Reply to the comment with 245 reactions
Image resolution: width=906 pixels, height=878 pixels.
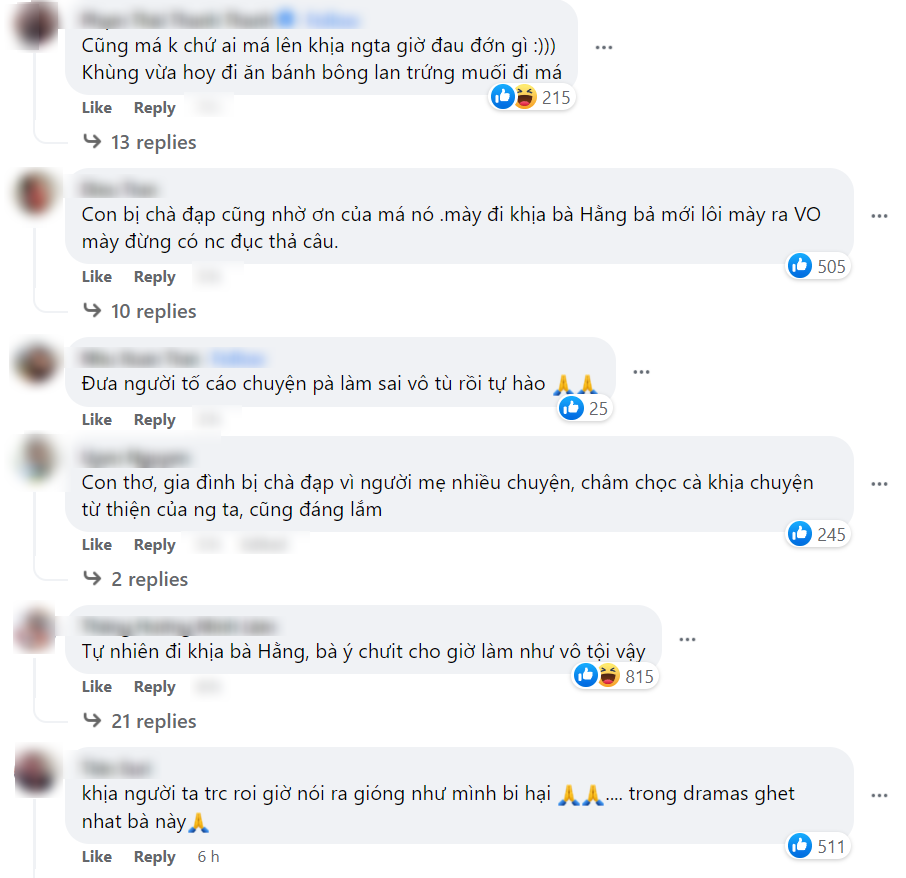click(155, 545)
